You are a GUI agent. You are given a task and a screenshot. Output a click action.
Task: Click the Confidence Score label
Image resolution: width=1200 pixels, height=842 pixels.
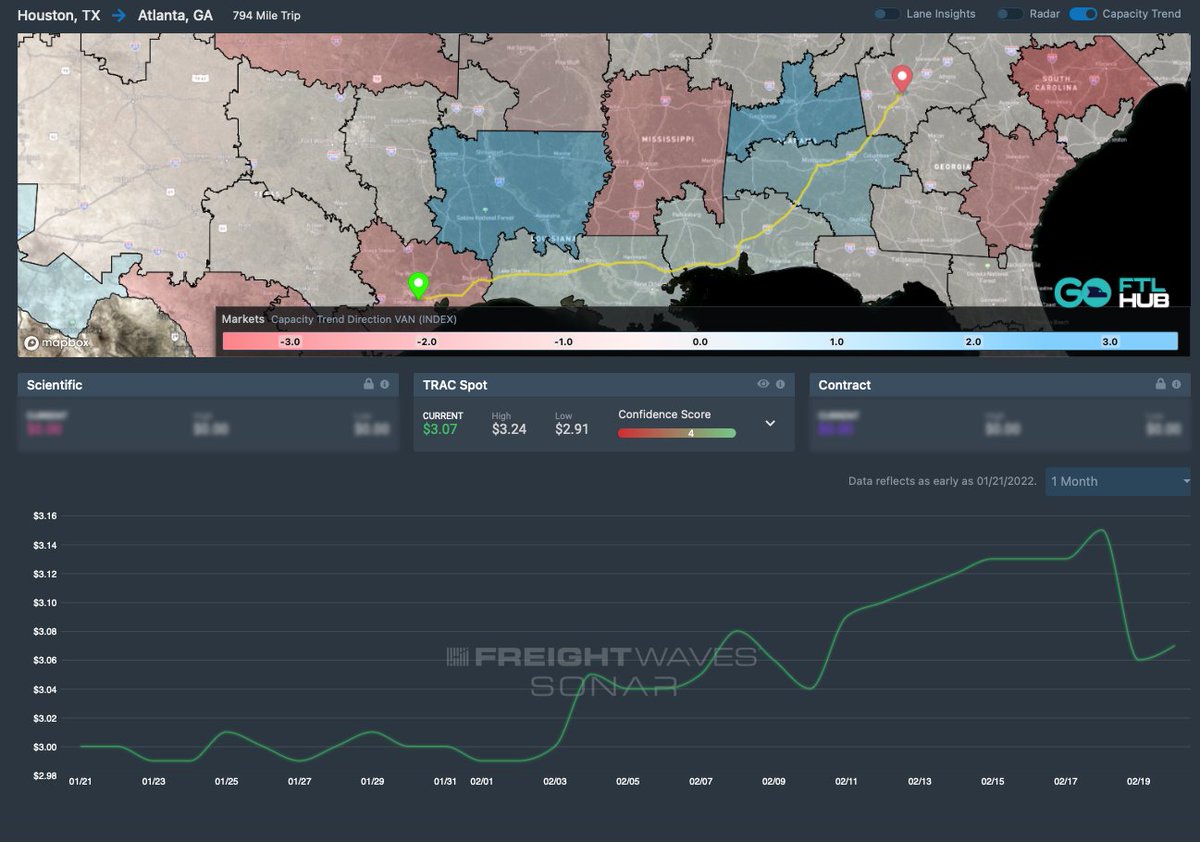click(664, 414)
